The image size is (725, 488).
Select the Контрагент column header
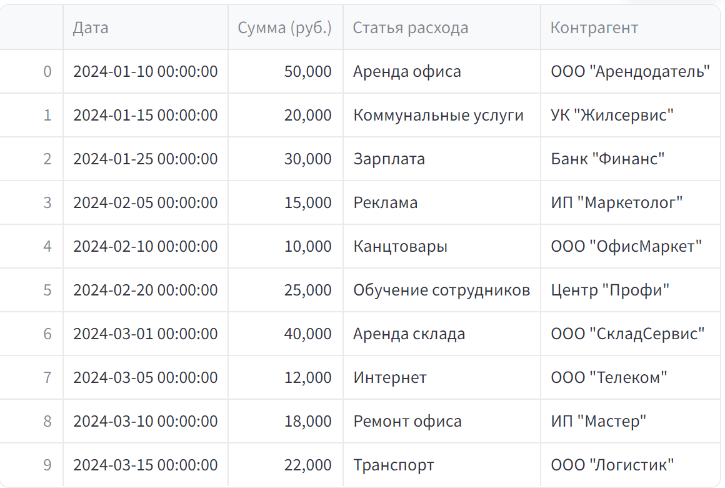(x=630, y=27)
